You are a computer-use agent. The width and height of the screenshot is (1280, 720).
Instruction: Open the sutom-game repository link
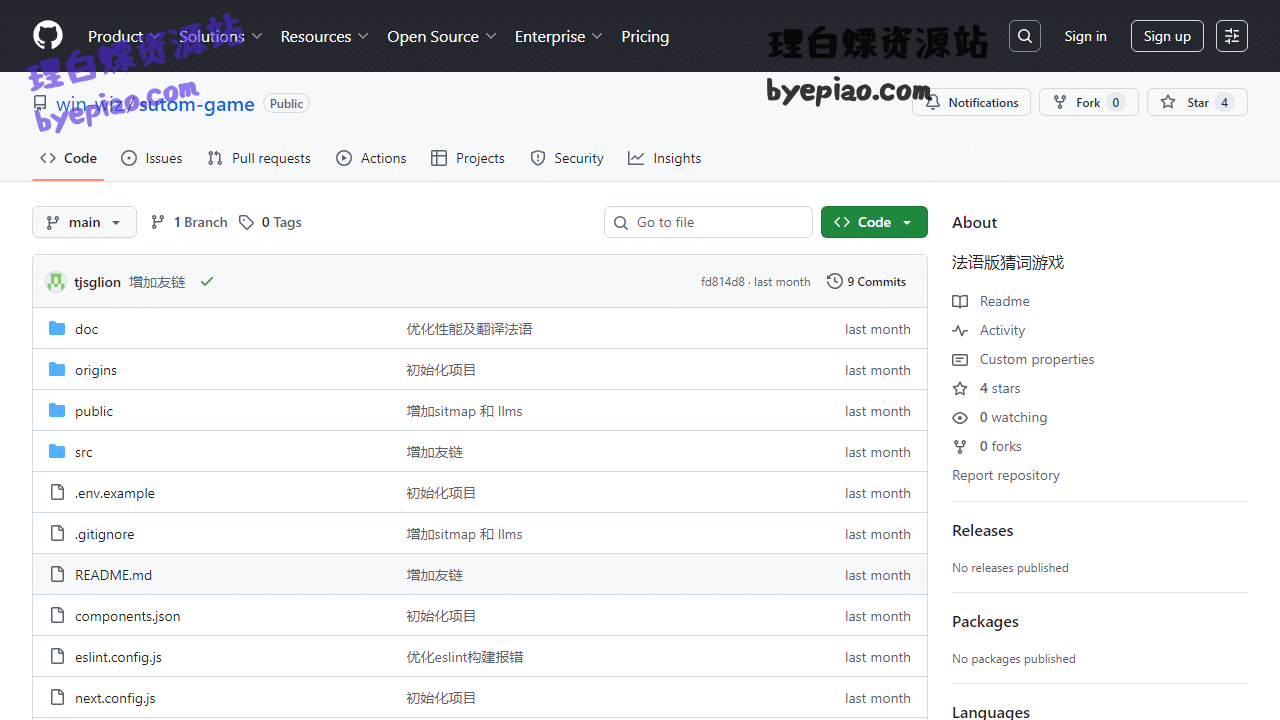[197, 104]
